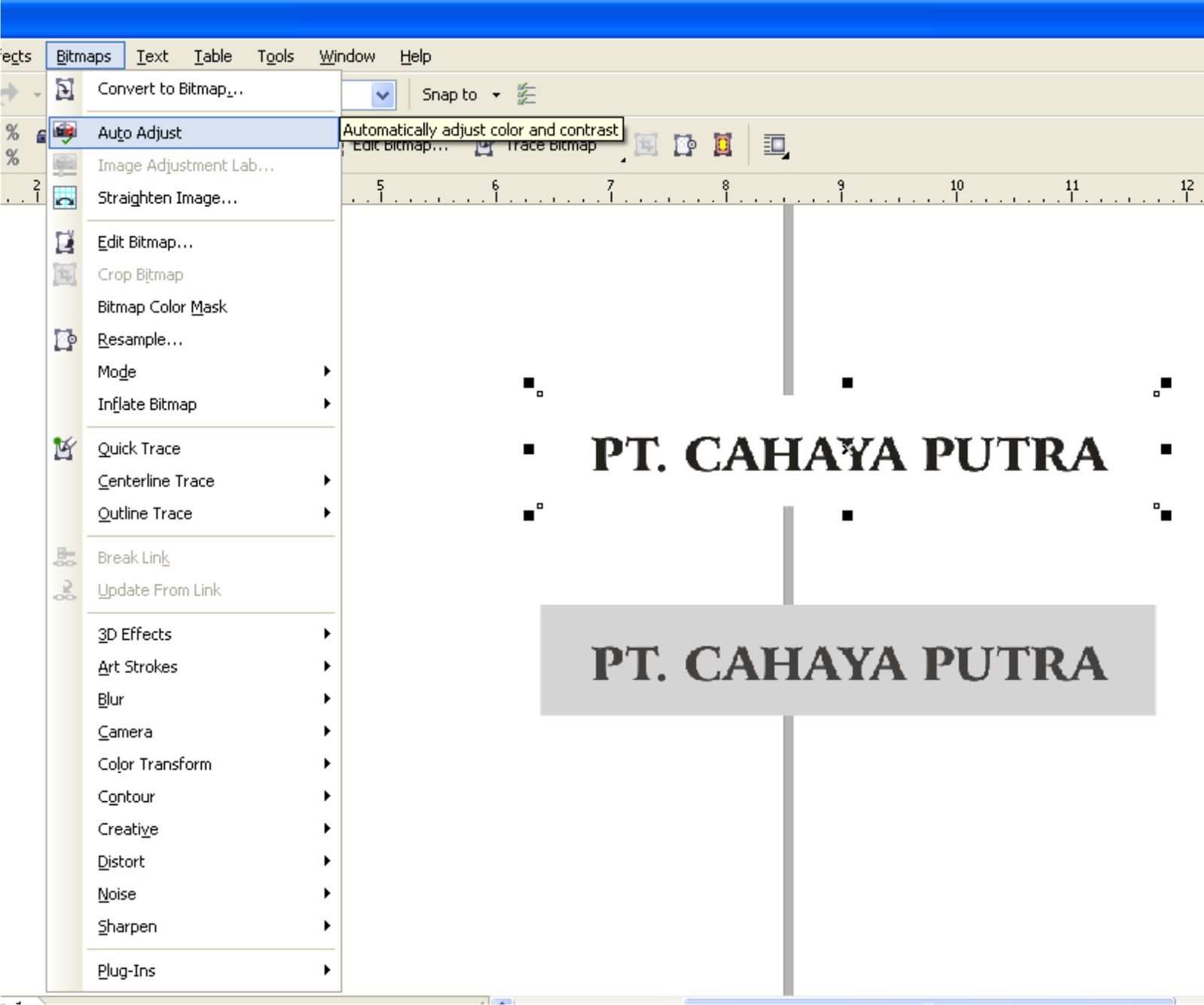The image size is (1204, 1005).
Task: Click the grayed-out Crop Bitmap icon
Action: [x=65, y=274]
